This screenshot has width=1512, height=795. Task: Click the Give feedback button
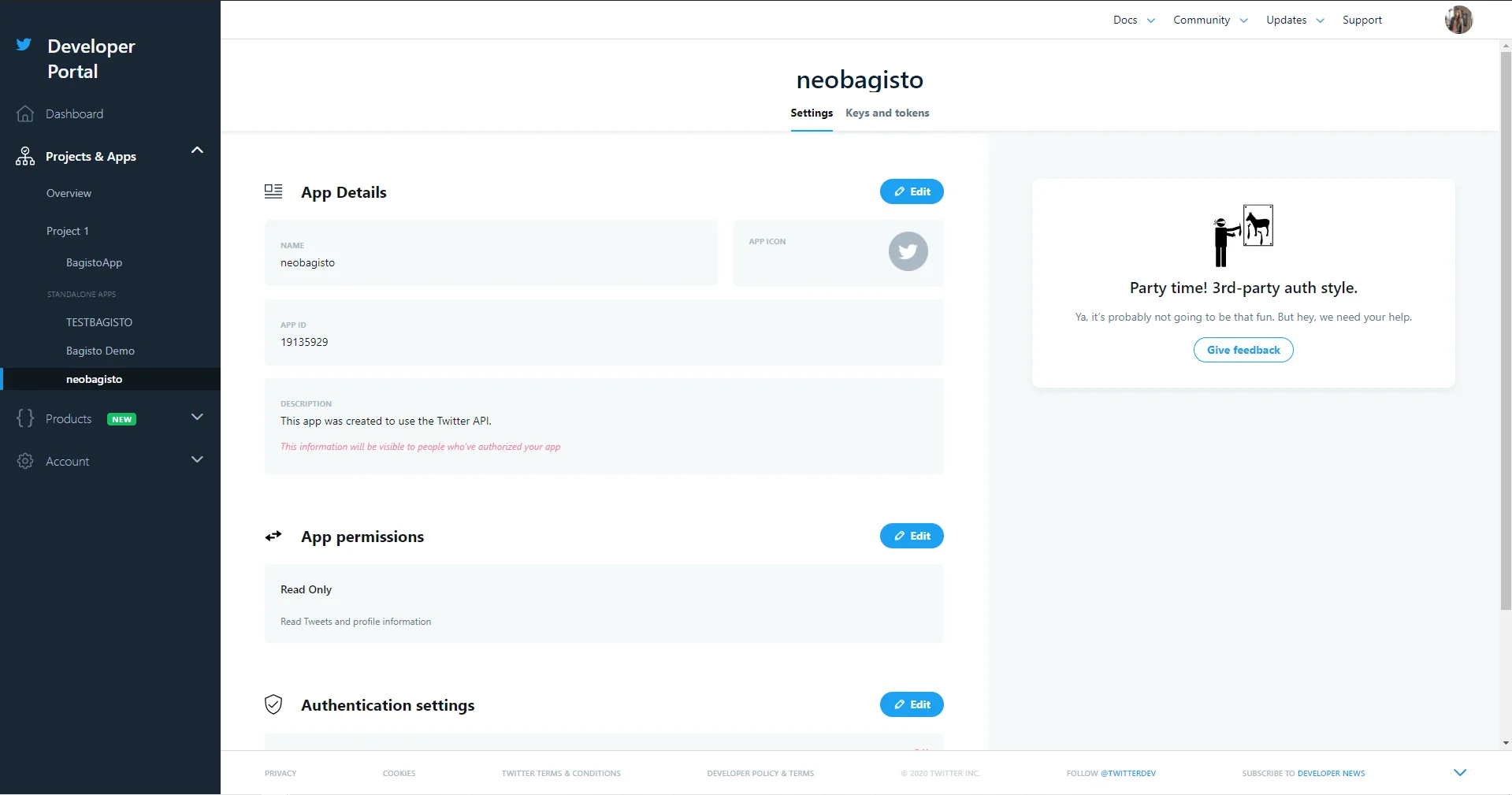click(x=1243, y=350)
